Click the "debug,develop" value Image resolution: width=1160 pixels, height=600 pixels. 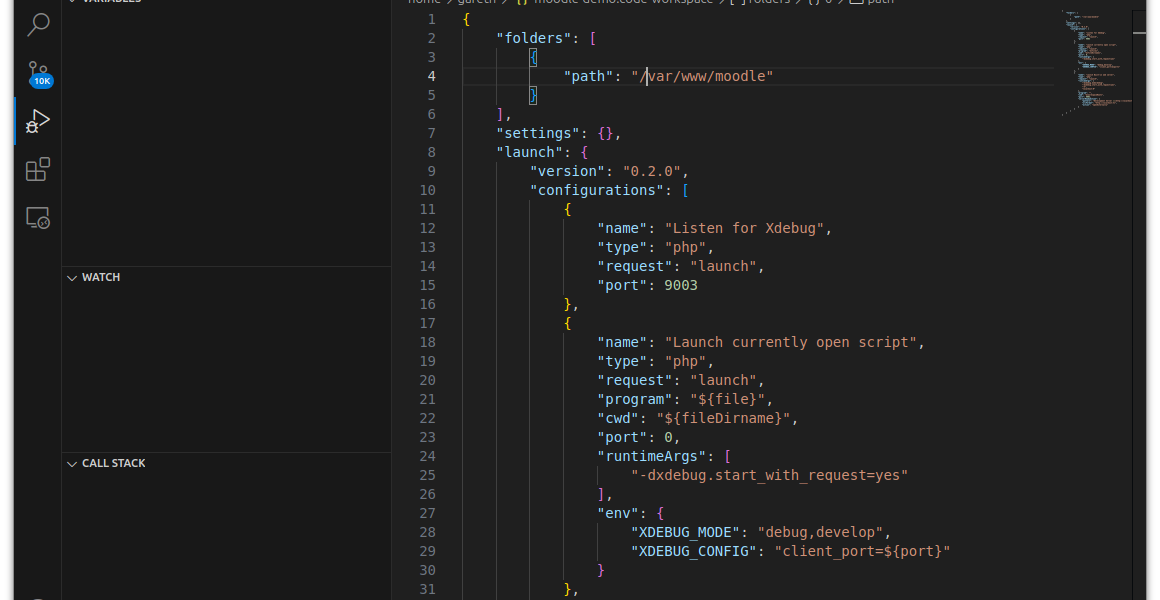point(820,533)
